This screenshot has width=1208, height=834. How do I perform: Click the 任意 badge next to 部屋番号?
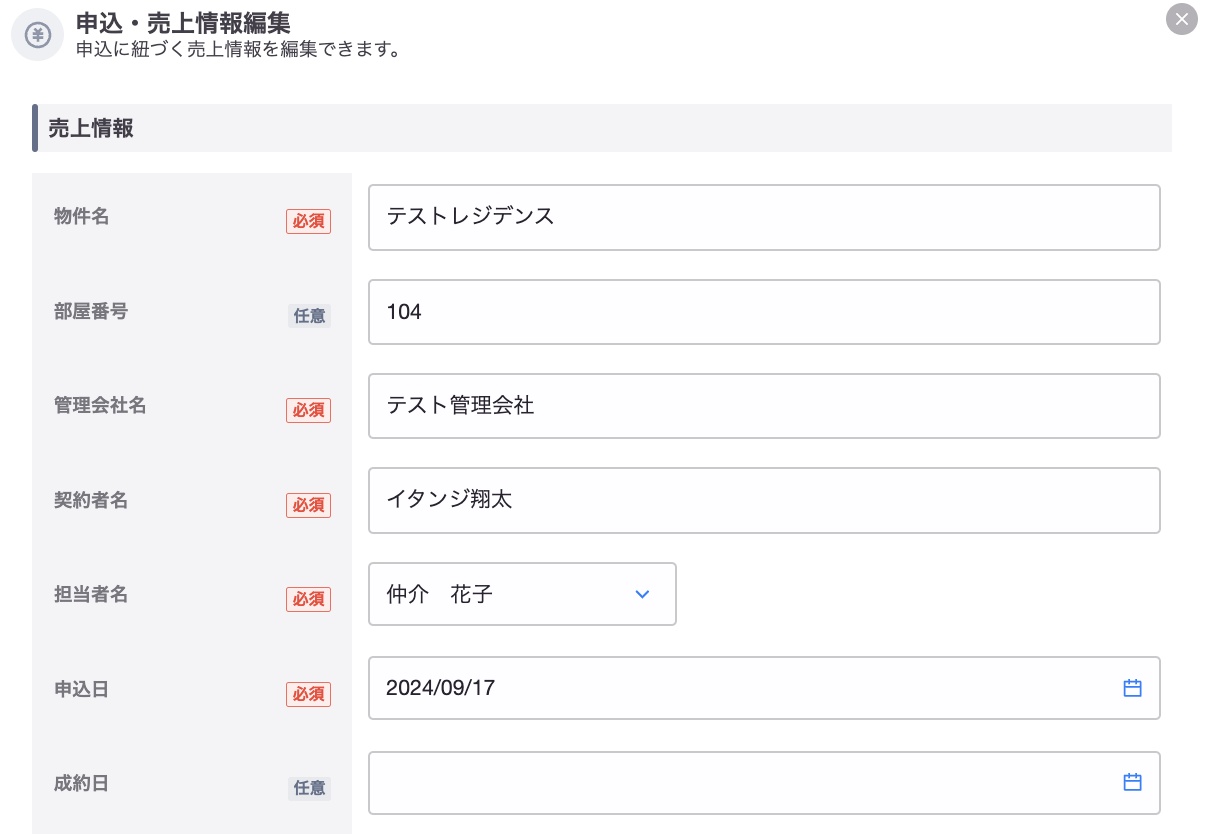[309, 316]
